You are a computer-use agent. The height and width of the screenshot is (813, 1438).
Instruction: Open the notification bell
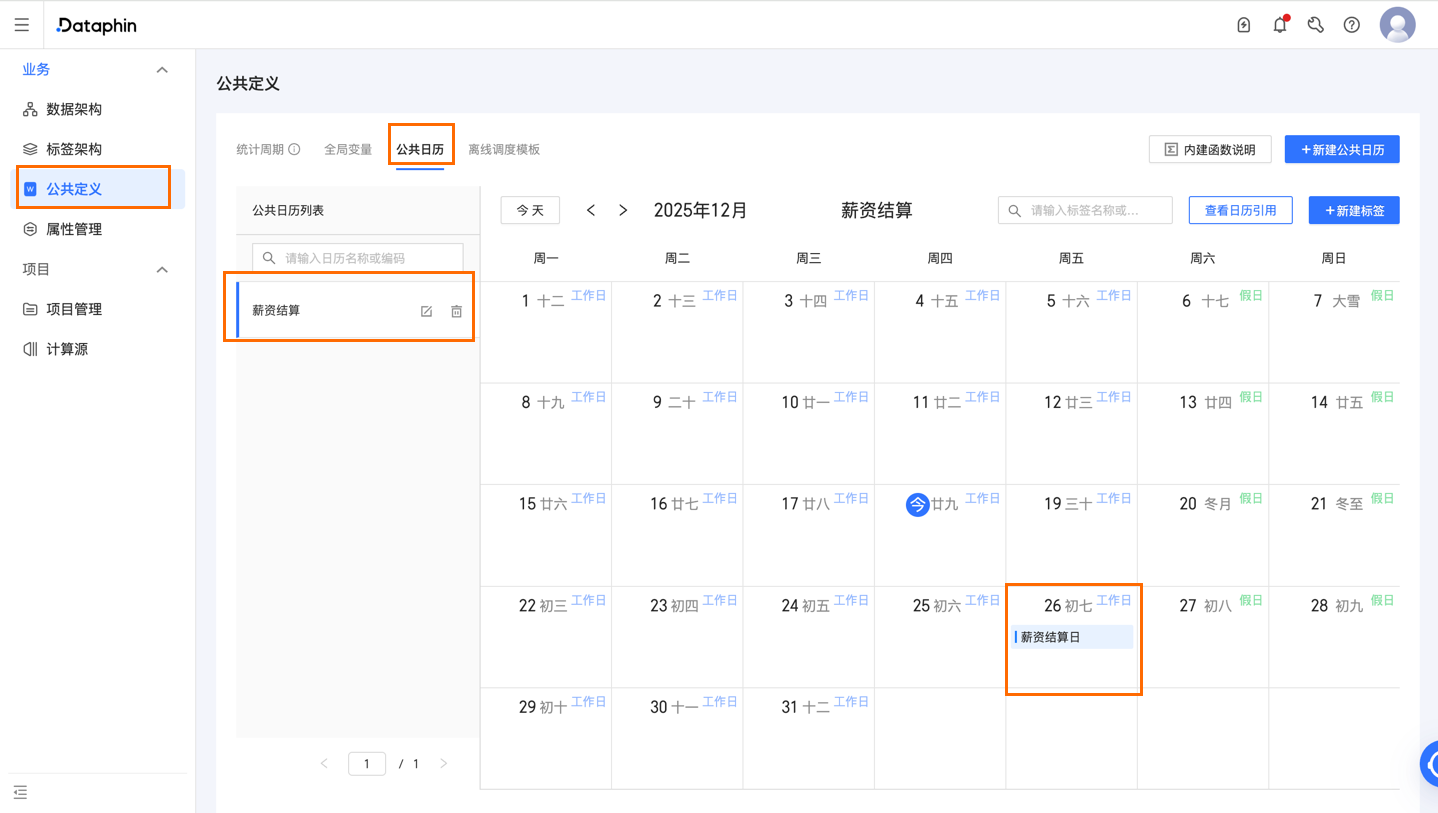coord(1280,25)
